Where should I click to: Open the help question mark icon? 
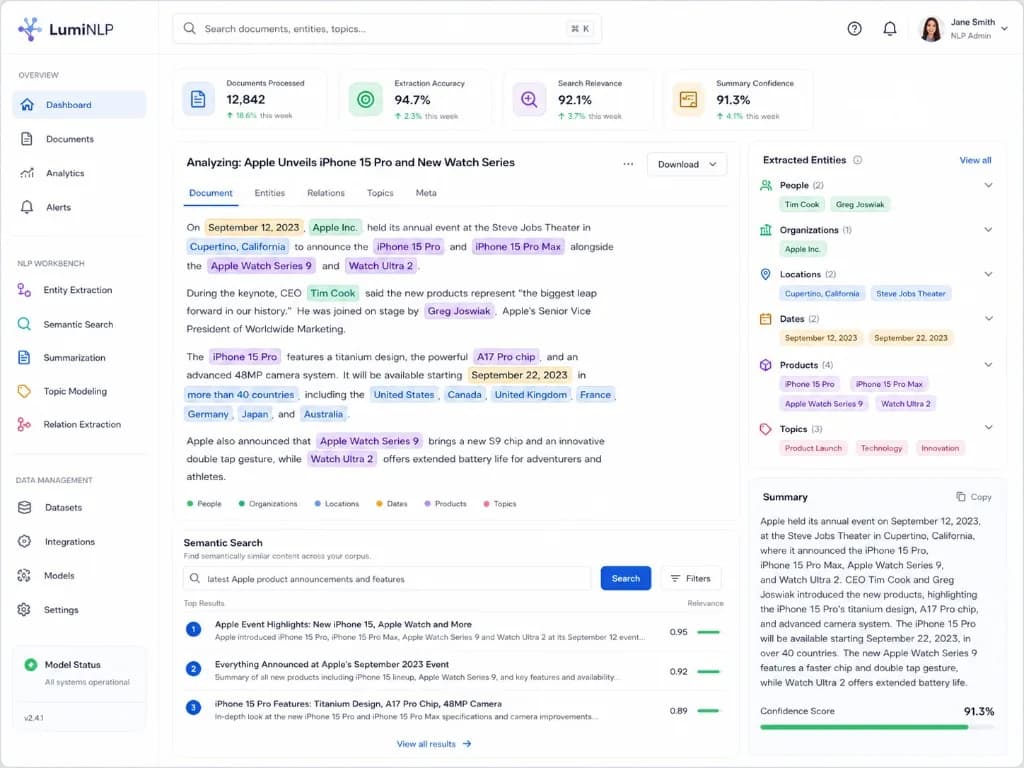tap(854, 29)
